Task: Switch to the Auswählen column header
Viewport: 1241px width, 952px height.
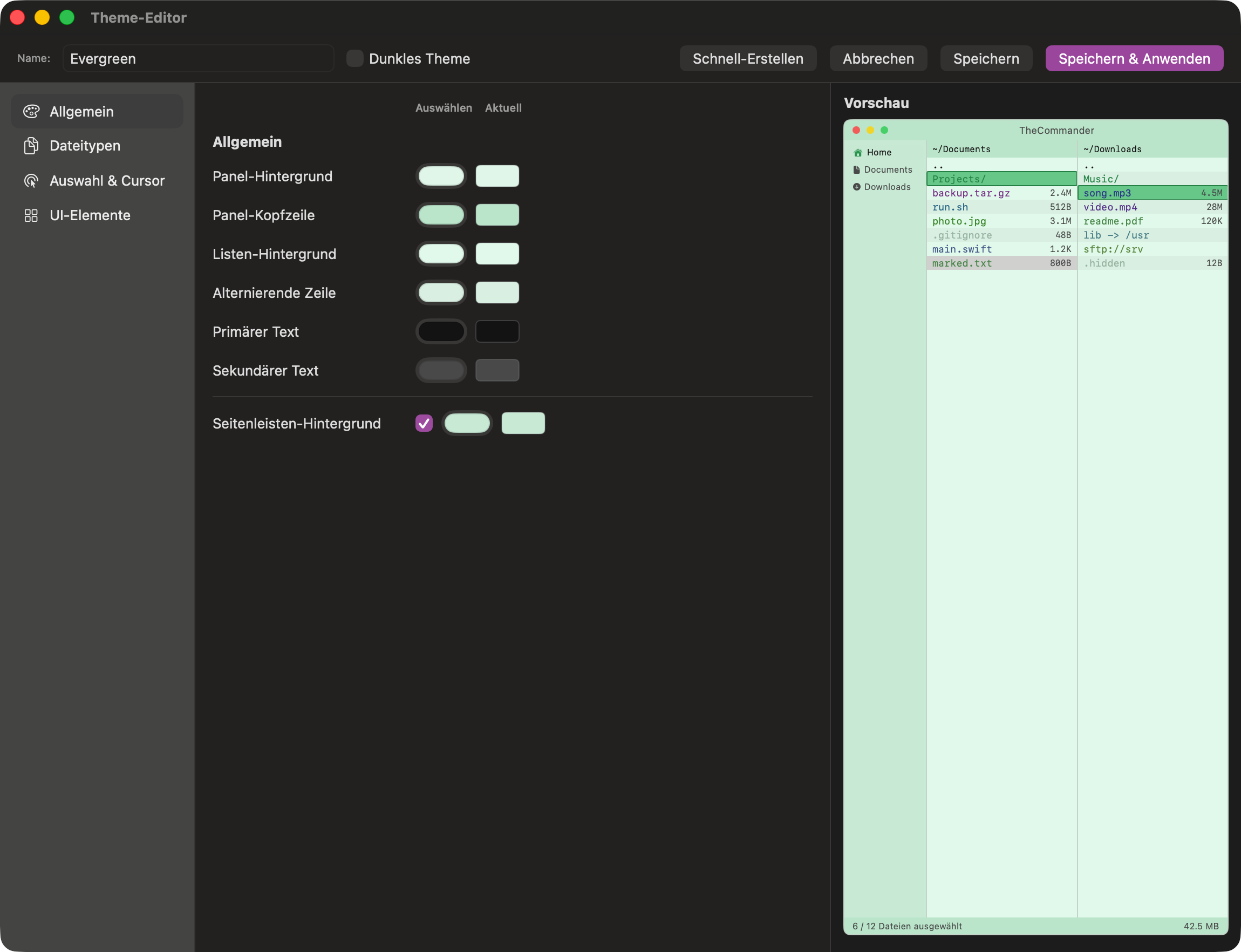Action: click(x=444, y=108)
